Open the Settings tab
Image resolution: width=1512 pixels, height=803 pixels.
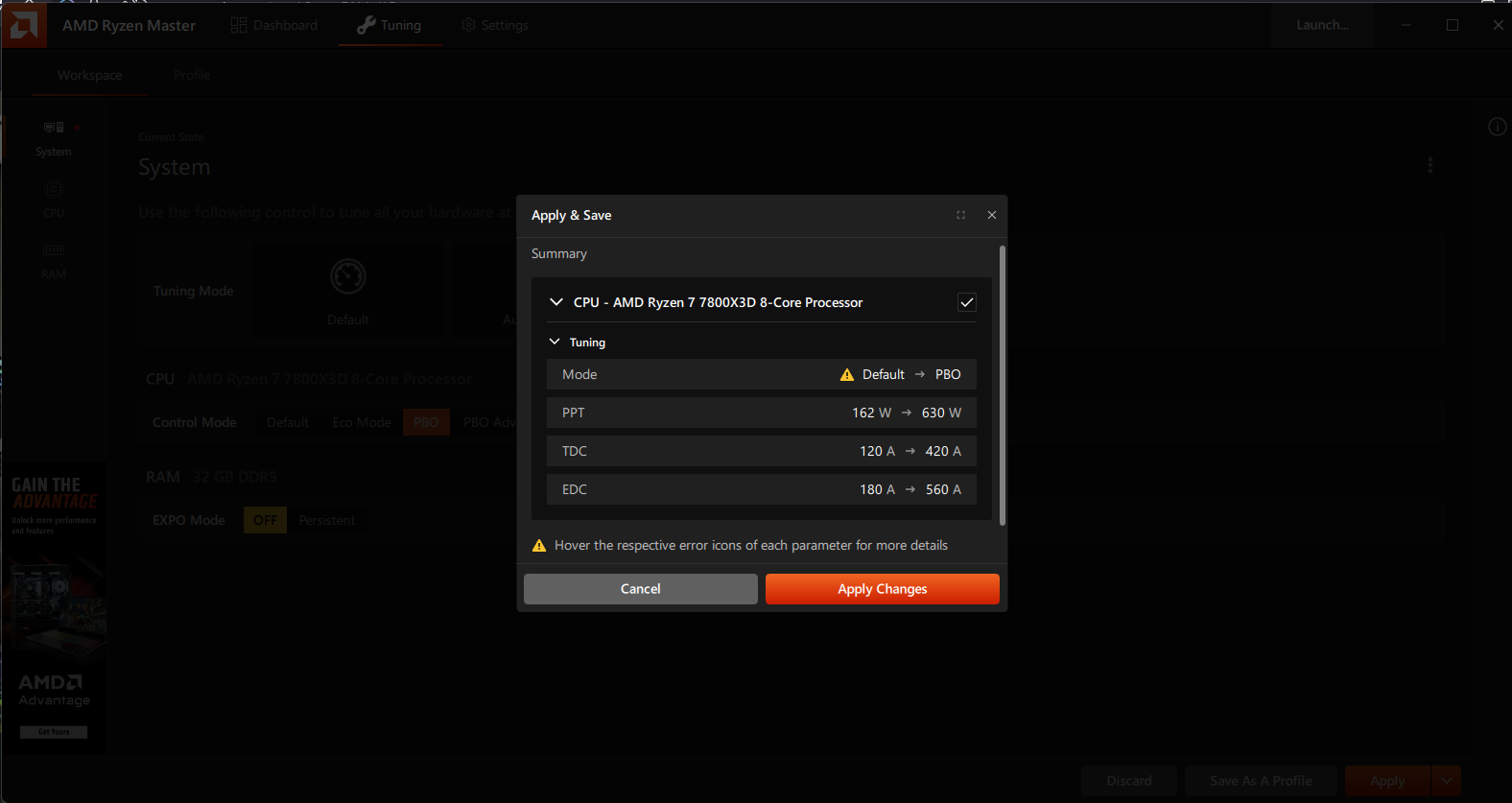tap(495, 25)
